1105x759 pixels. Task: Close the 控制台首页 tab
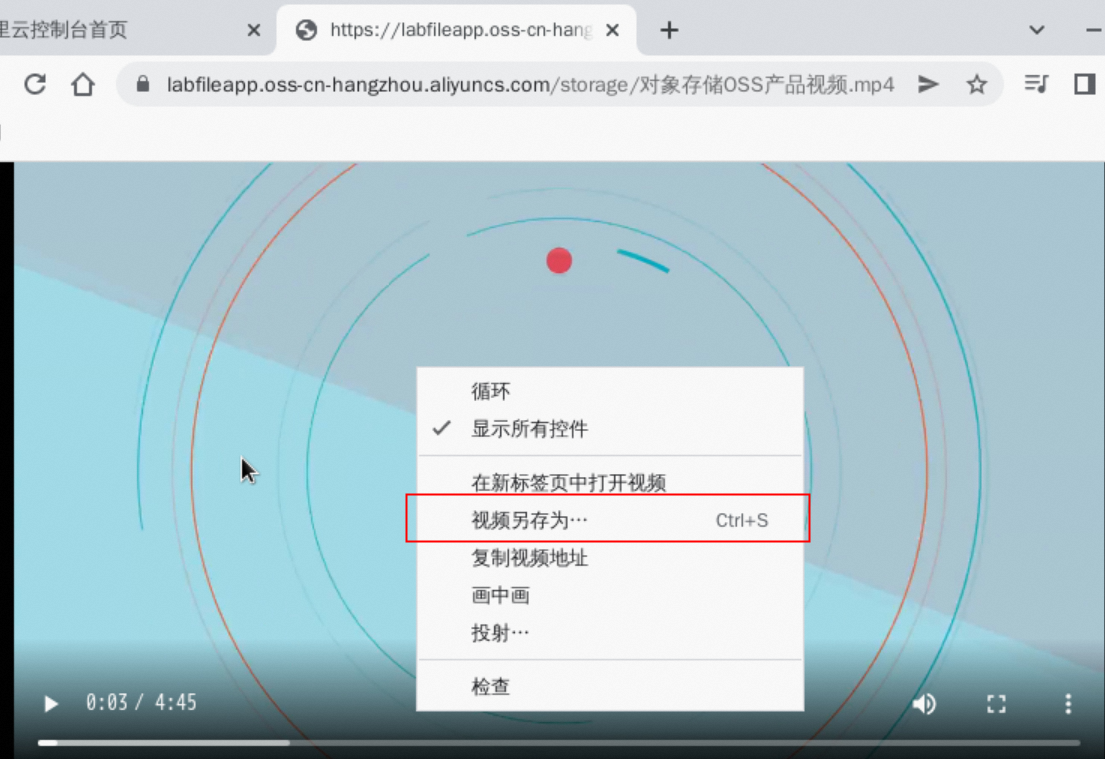point(254,30)
